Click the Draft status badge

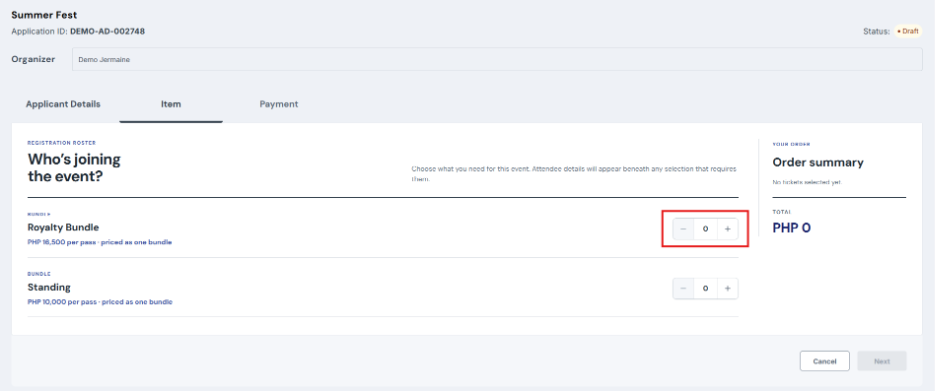[x=907, y=31]
